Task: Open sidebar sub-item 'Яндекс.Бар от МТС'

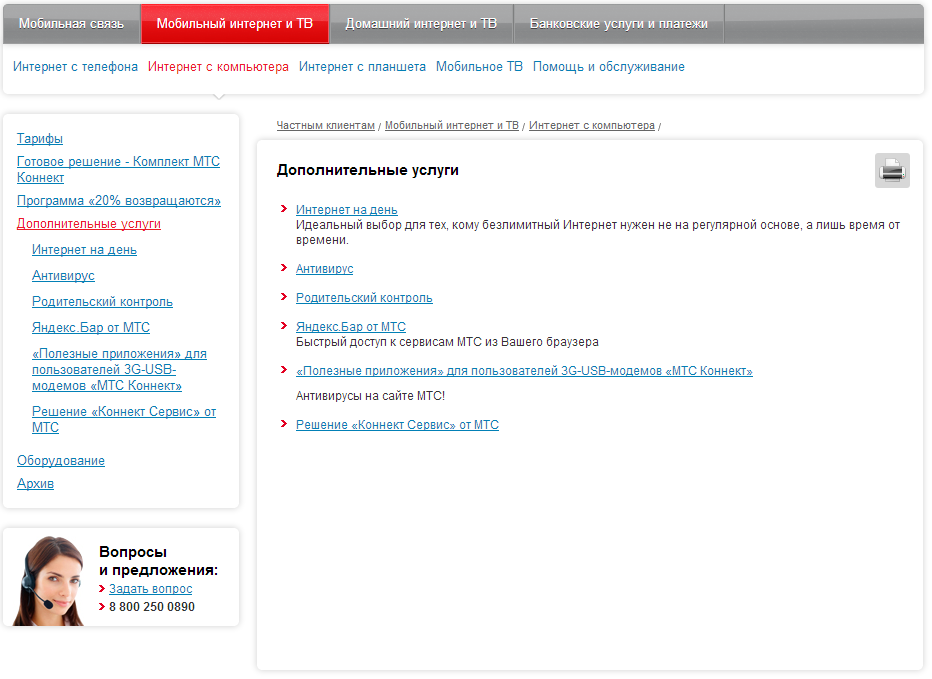Action: [91, 328]
